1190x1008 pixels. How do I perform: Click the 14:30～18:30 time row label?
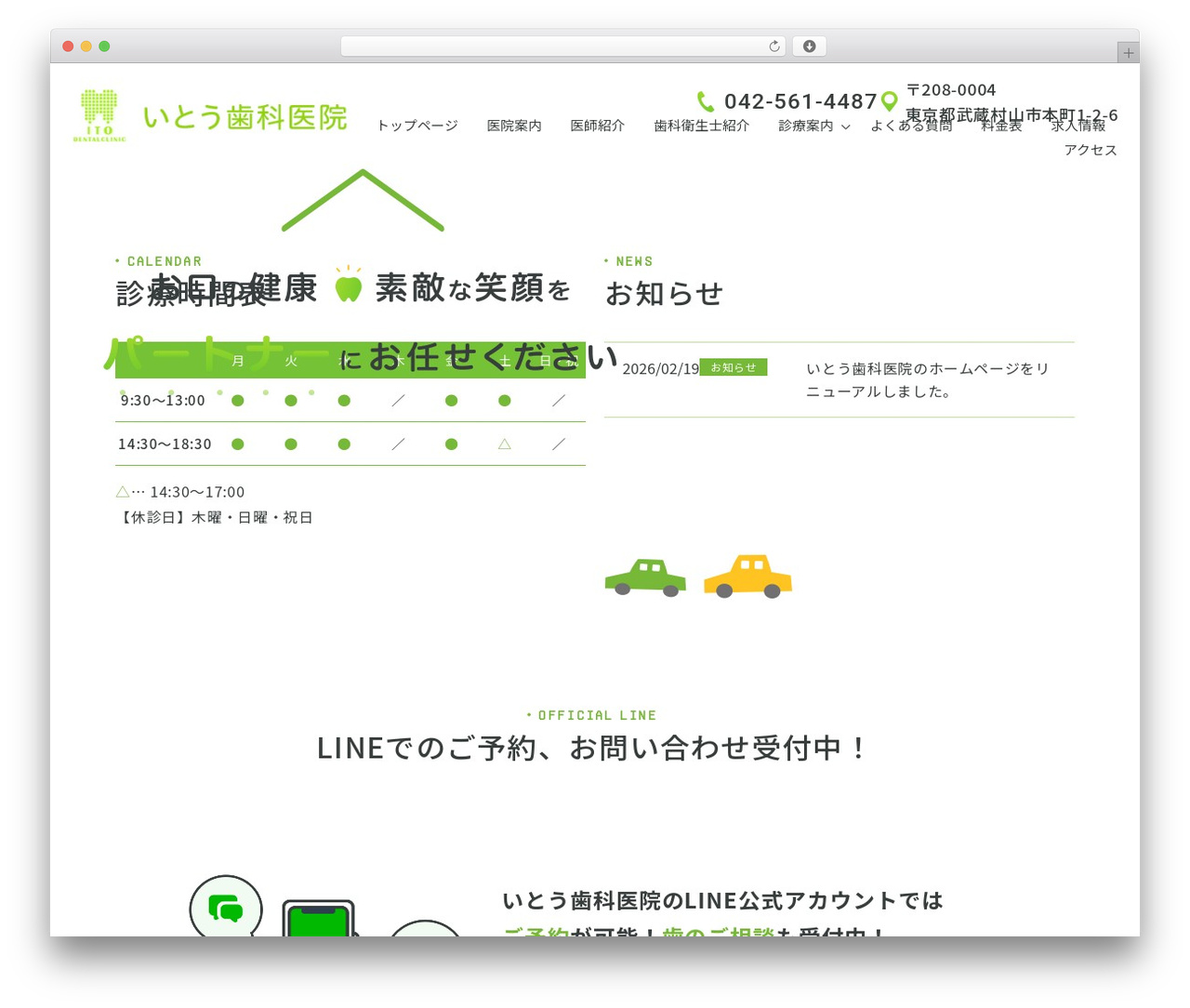tap(165, 444)
